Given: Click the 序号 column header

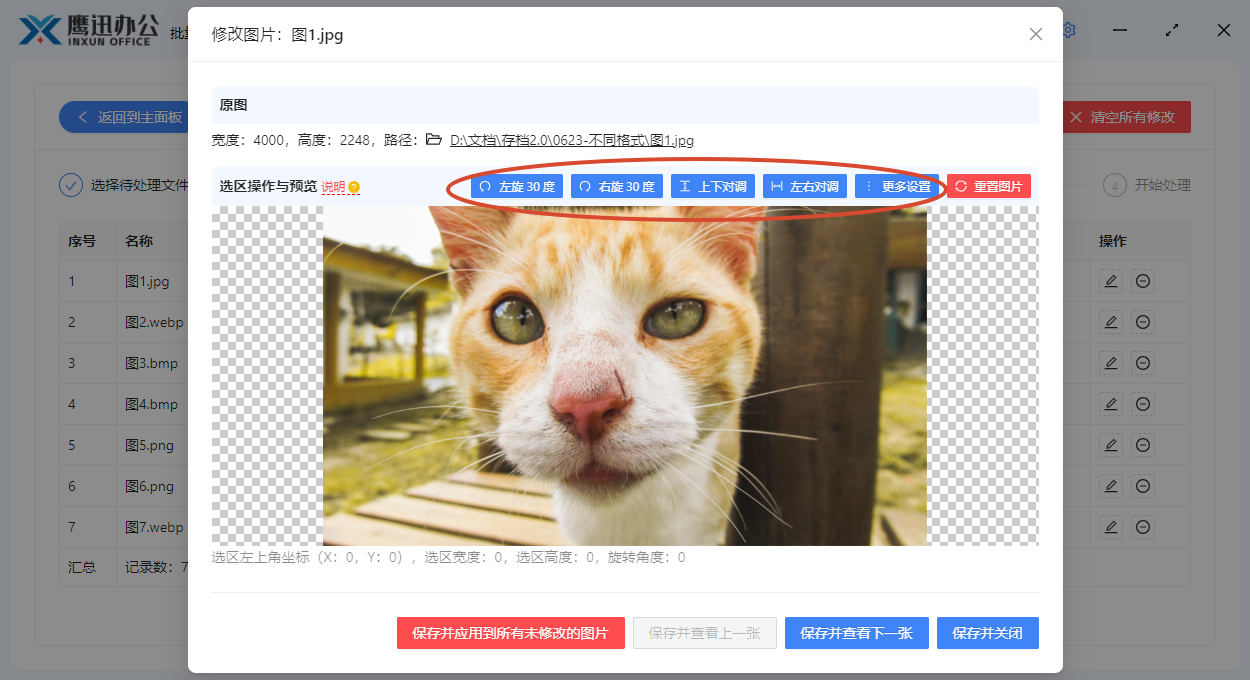Looking at the screenshot, I should pos(82,241).
